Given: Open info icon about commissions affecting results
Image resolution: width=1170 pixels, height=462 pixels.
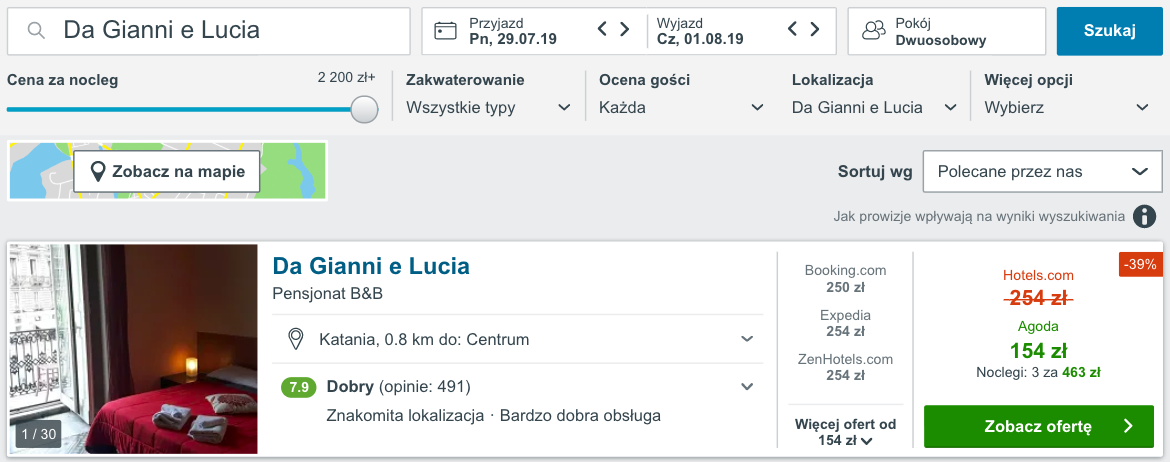Looking at the screenshot, I should coord(1144,216).
